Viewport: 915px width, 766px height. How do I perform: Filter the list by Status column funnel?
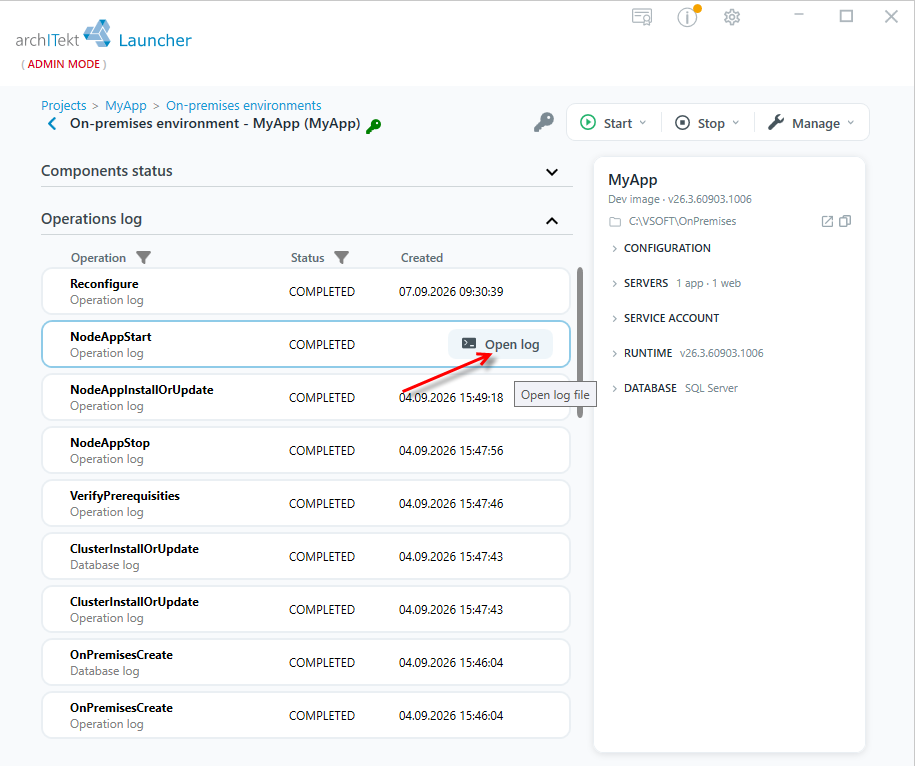[x=341, y=257]
